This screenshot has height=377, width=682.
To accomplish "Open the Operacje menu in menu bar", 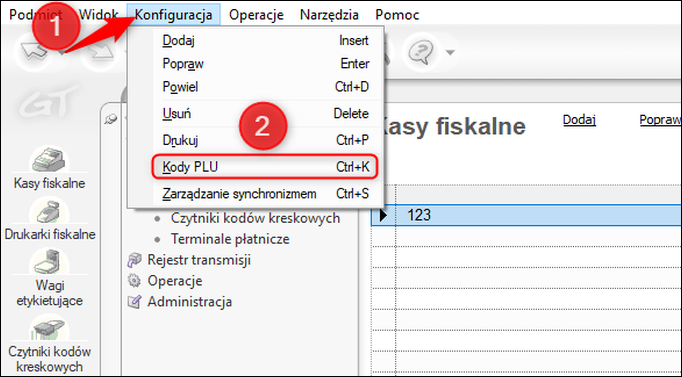I will [x=256, y=15].
